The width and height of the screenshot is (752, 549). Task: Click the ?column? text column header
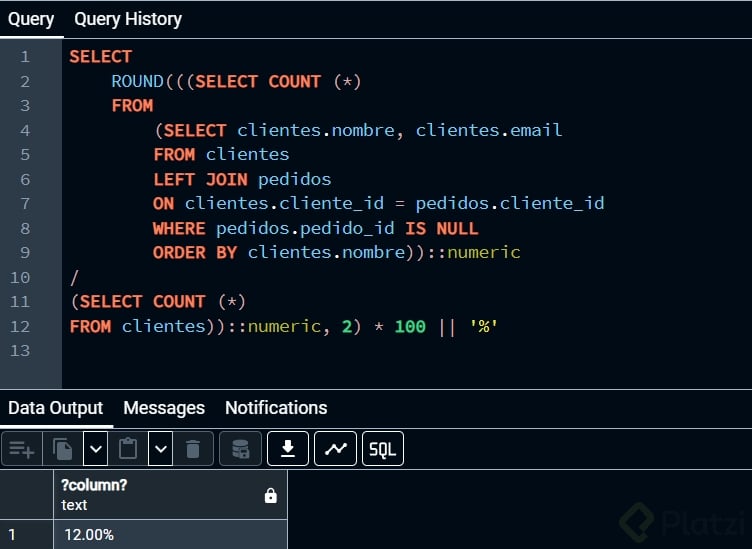[150, 495]
